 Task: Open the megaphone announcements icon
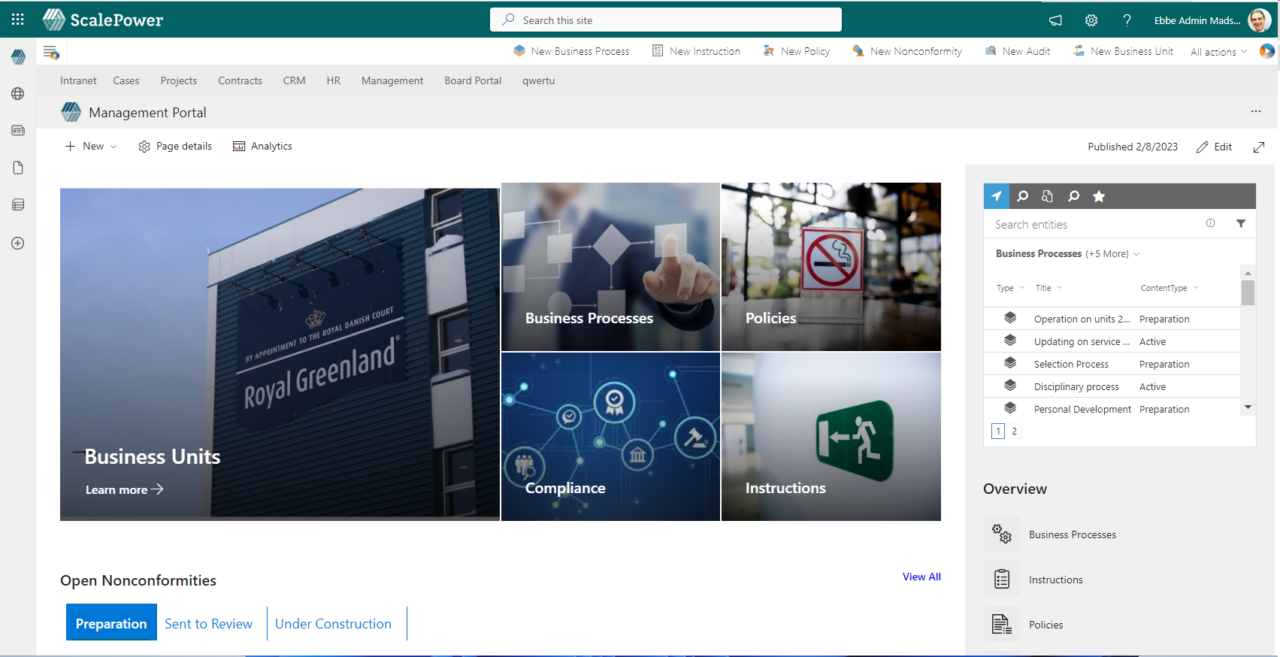tap(1055, 20)
